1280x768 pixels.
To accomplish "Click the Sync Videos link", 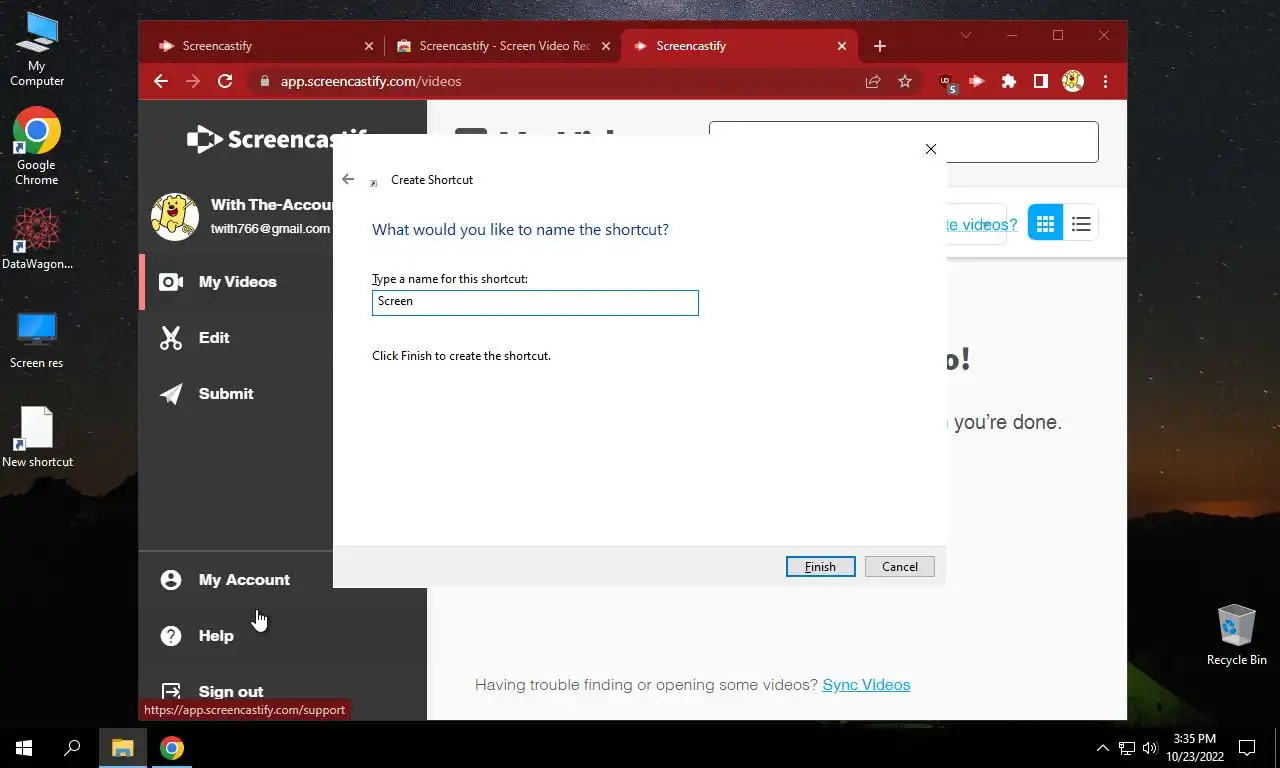I will (866, 685).
